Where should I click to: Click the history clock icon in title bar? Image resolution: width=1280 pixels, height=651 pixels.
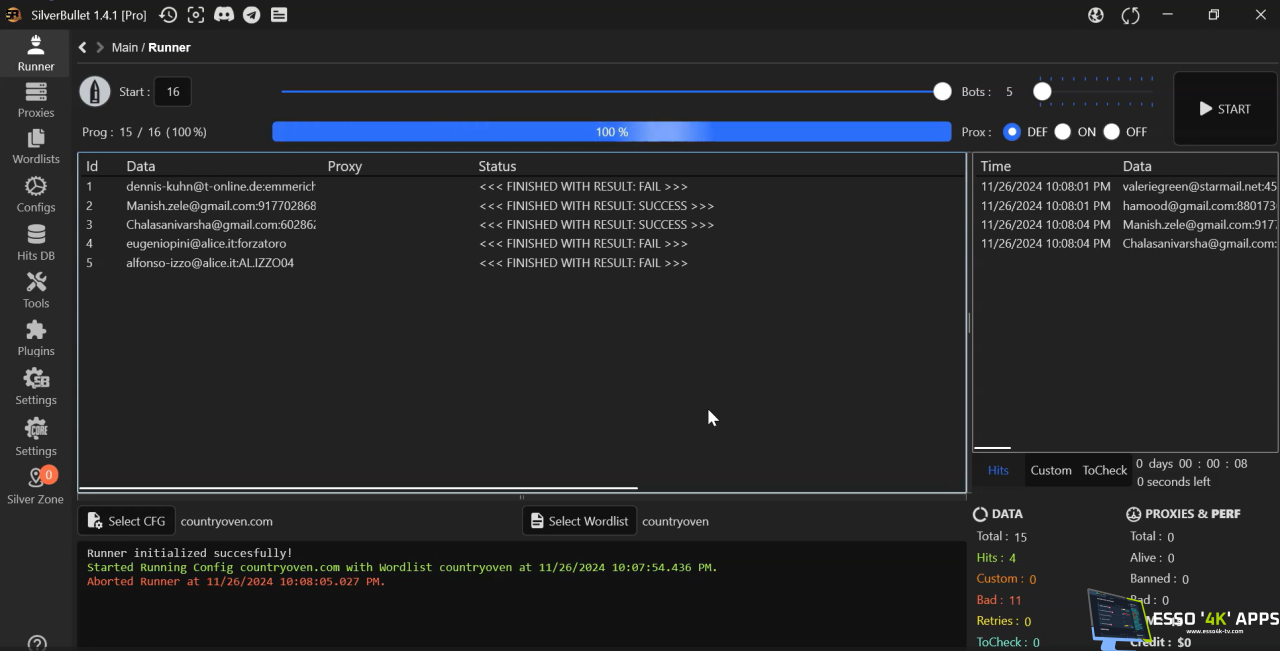168,15
